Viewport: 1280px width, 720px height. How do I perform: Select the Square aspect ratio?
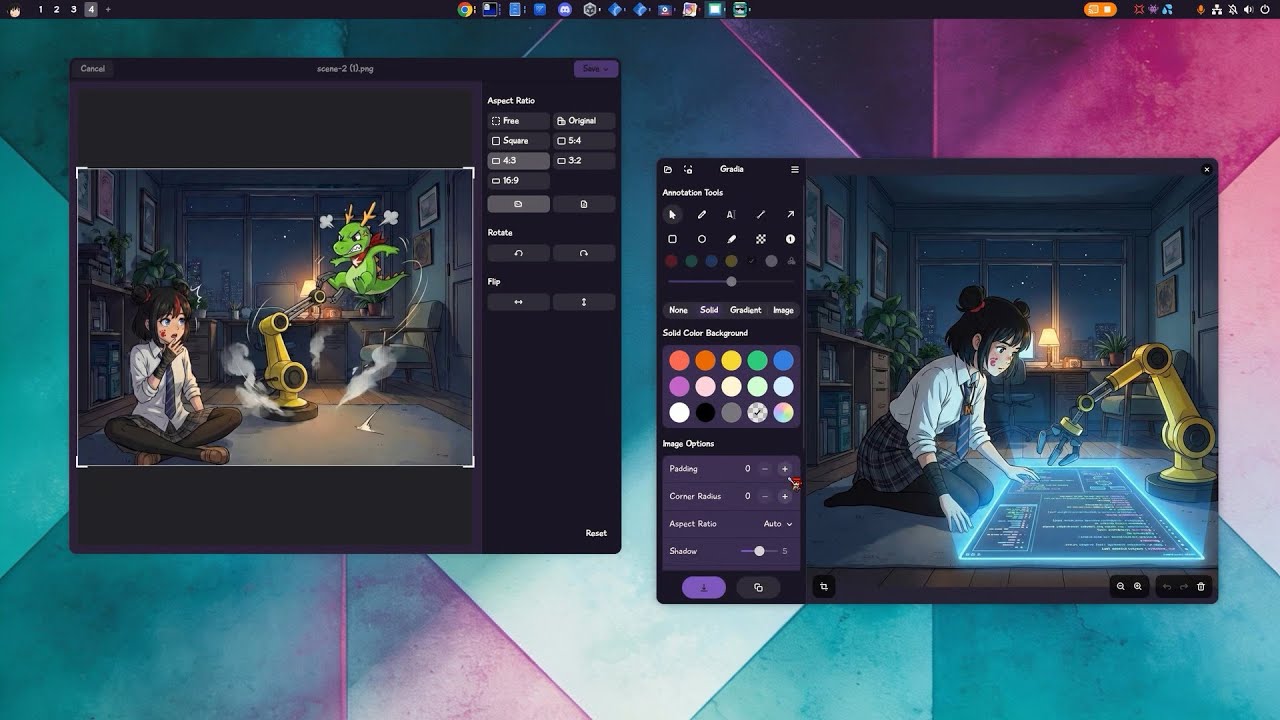point(518,141)
